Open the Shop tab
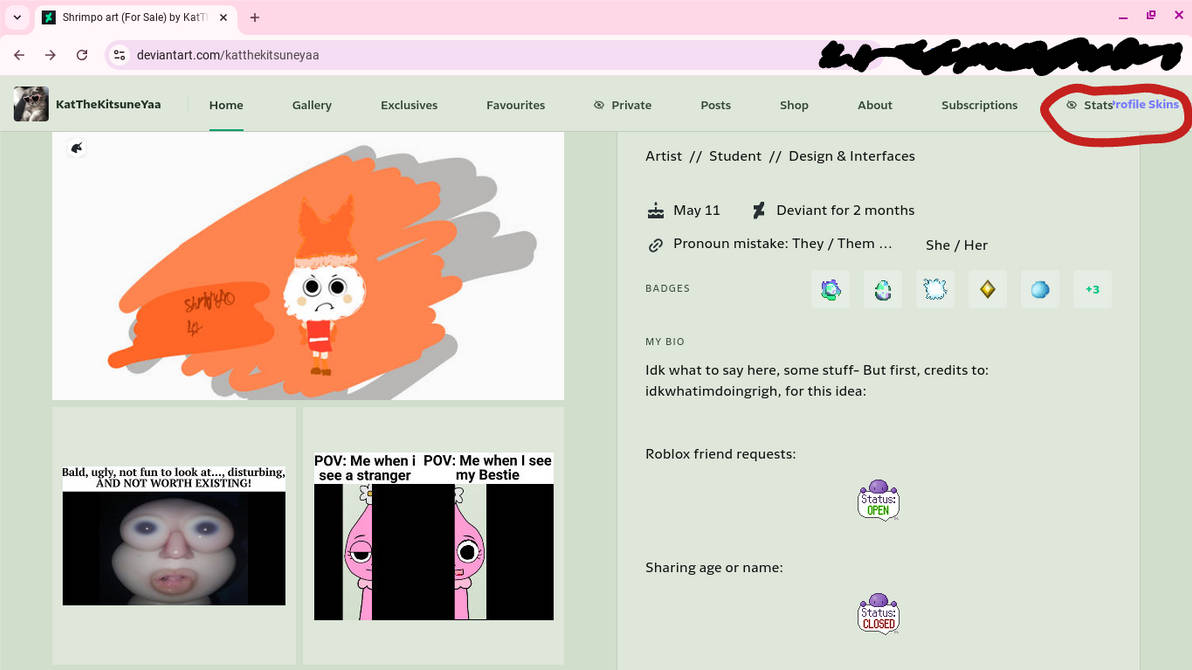1192x670 pixels. (x=794, y=105)
